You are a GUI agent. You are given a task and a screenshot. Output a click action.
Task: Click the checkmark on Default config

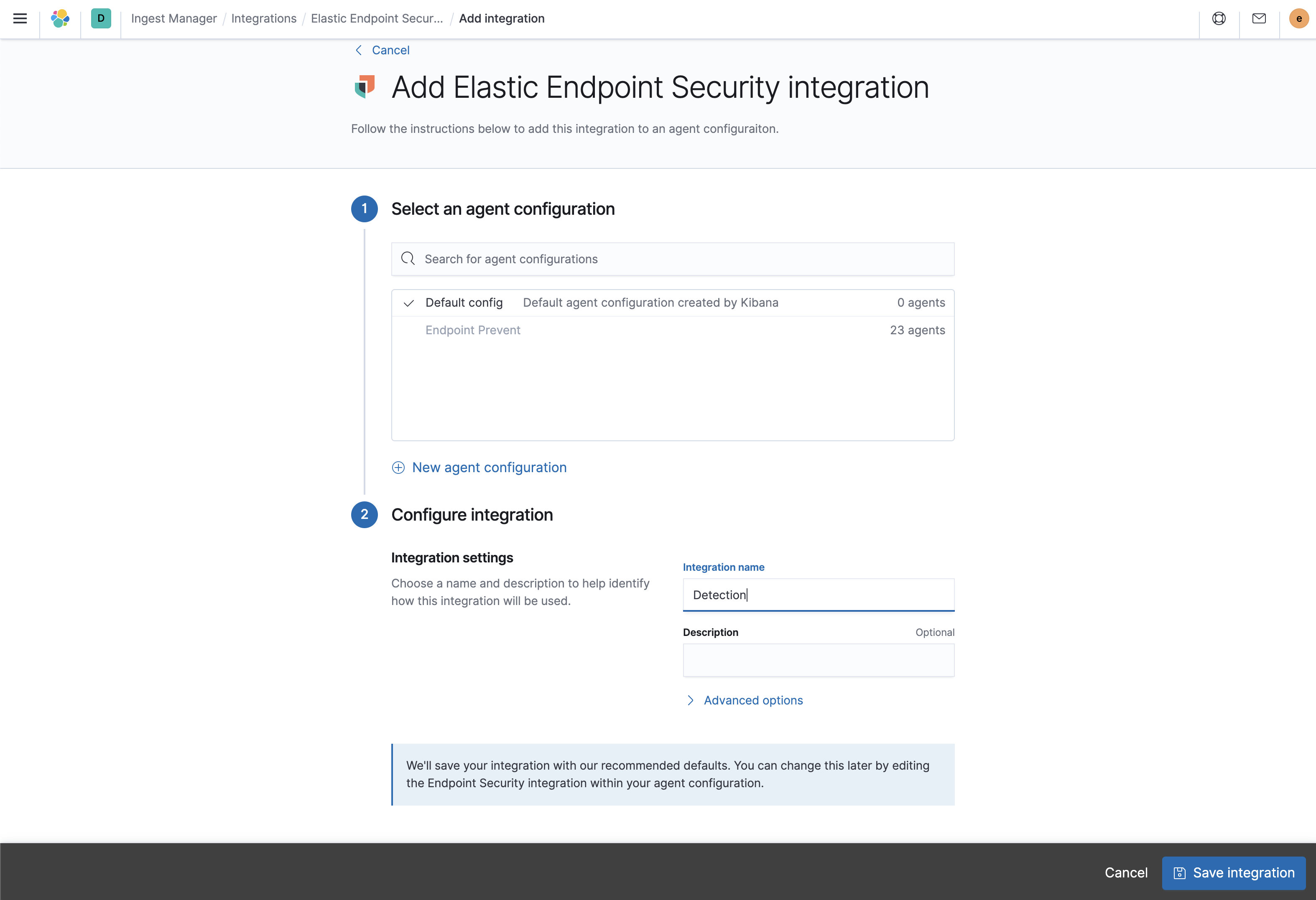coord(408,303)
